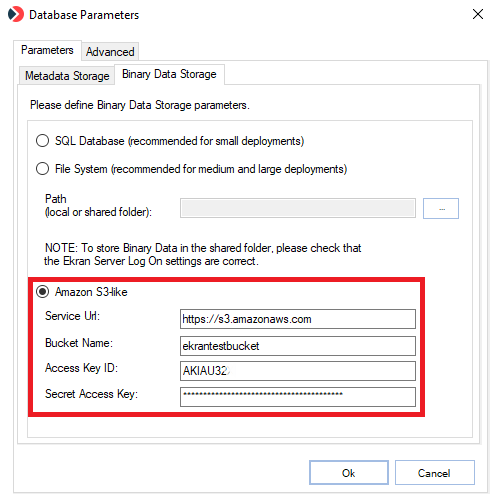This screenshot has width=493, height=496.
Task: Open the Binary Data Storage tab
Action: click(169, 74)
